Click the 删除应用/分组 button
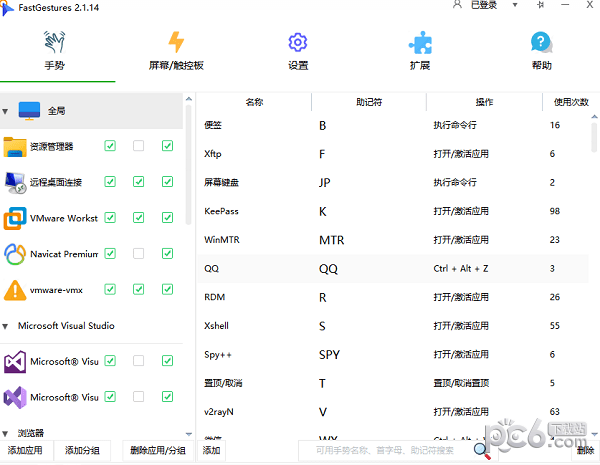The image size is (600, 465). click(158, 451)
